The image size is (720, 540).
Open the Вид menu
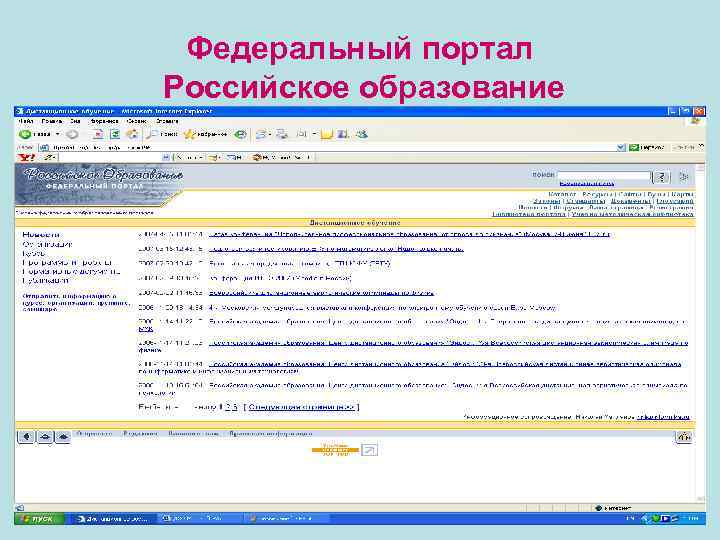75,121
